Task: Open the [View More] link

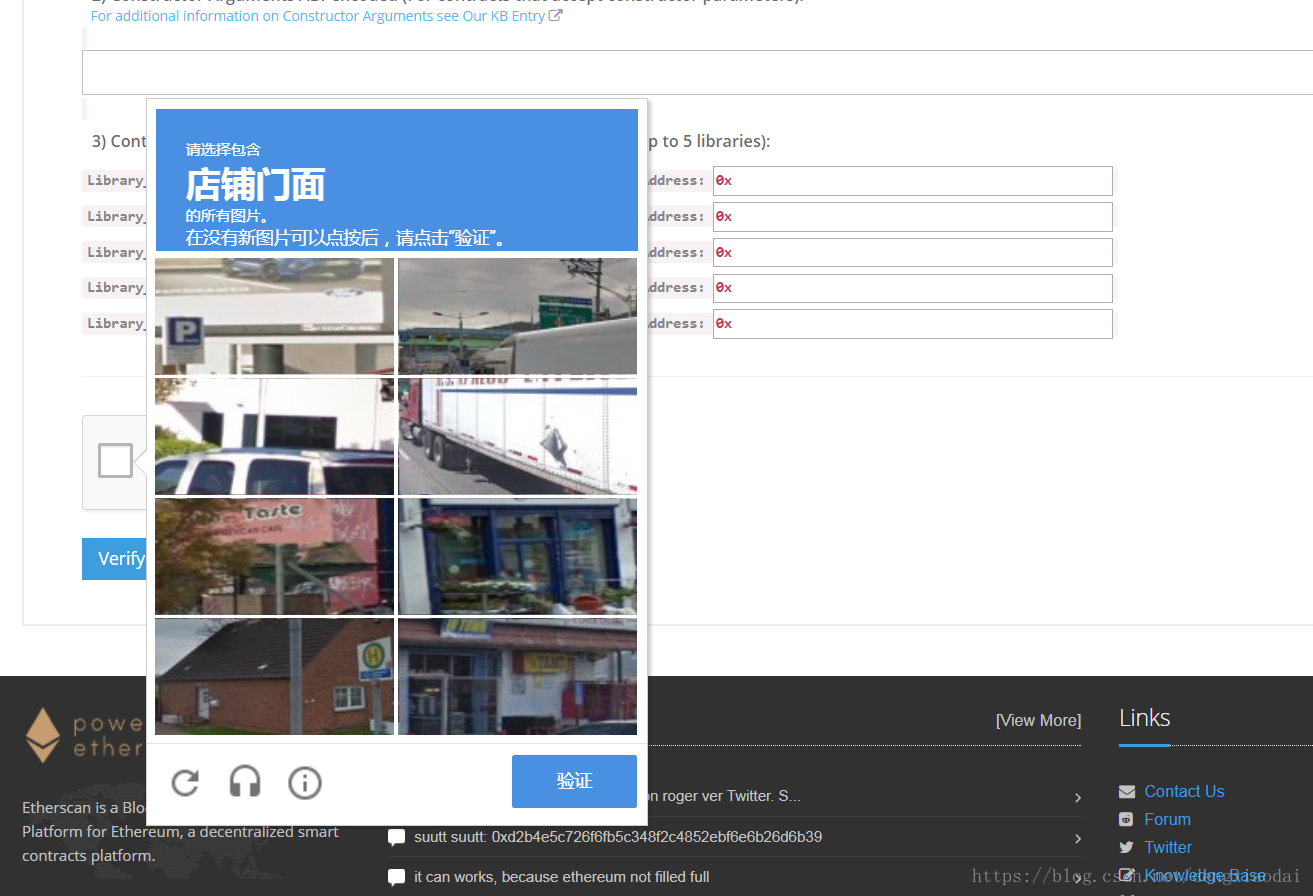Action: [x=1038, y=720]
